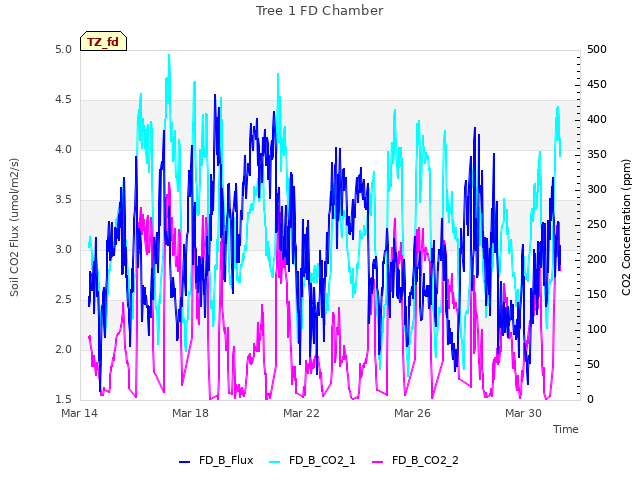Click the blue FD_B_Flux legend swatch
Viewport: 640px width, 480px height.
coord(184,462)
